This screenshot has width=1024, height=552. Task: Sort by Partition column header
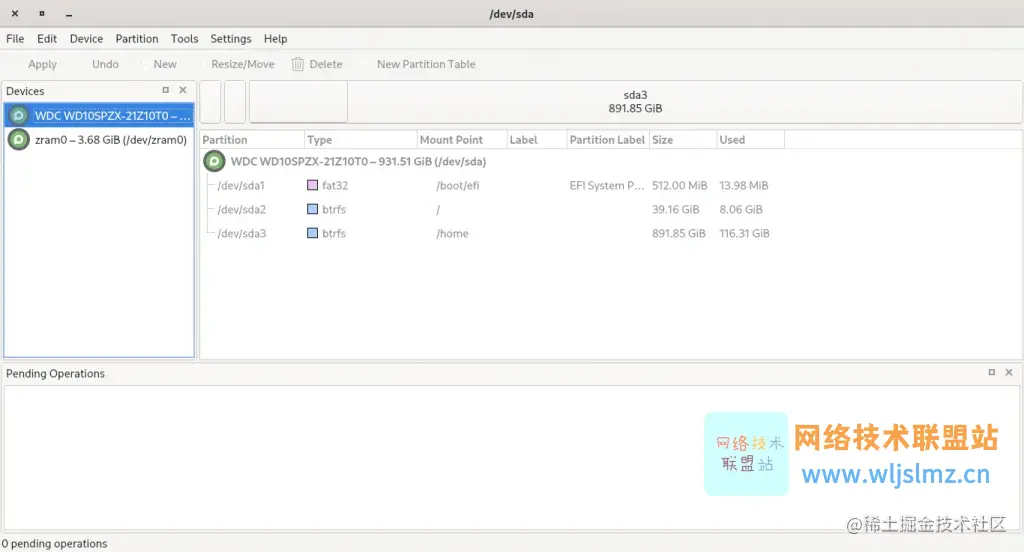(x=252, y=140)
